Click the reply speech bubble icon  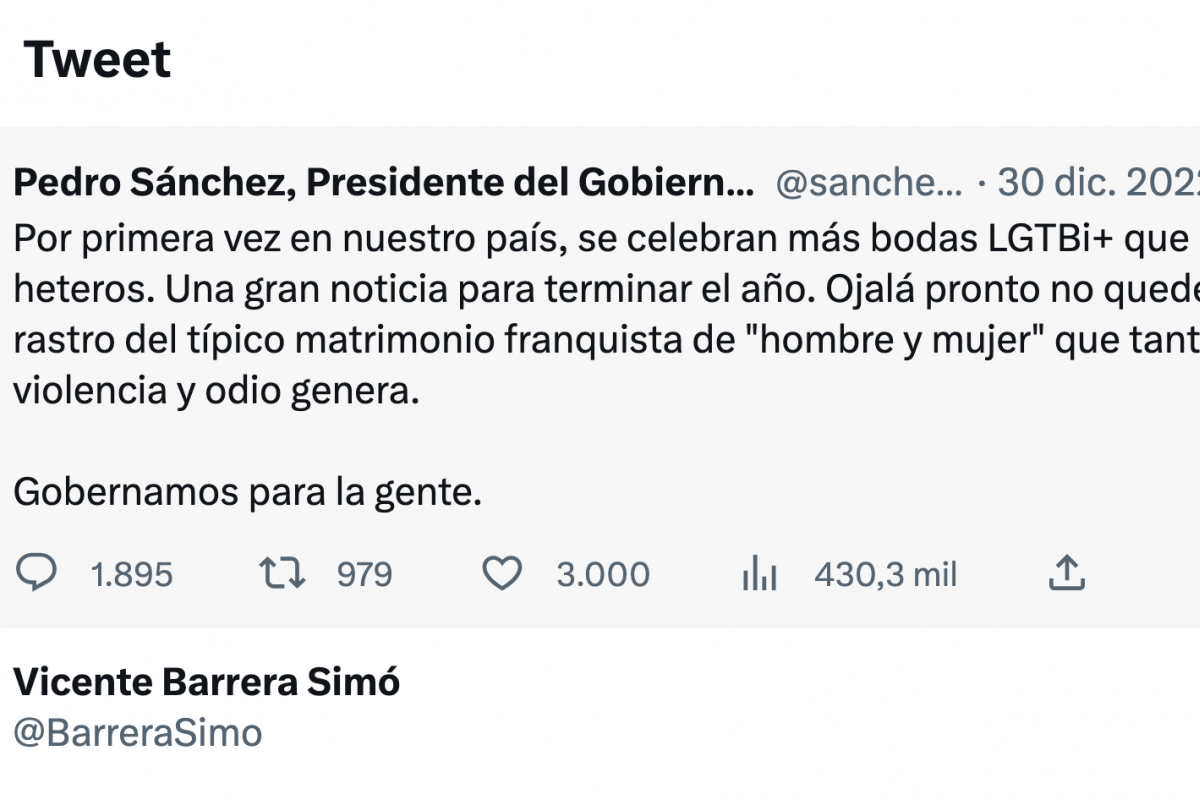[x=38, y=573]
